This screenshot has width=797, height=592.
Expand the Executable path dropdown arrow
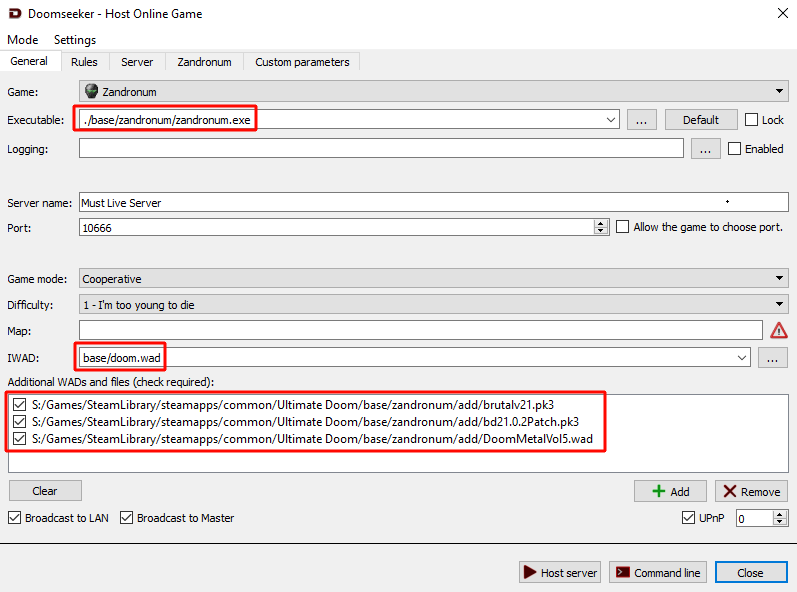click(610, 120)
